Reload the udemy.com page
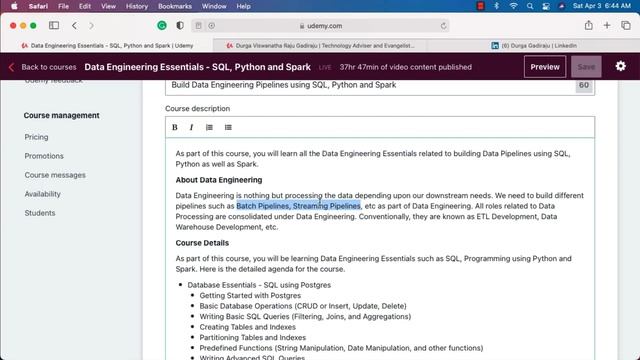640x360 pixels. tap(443, 26)
